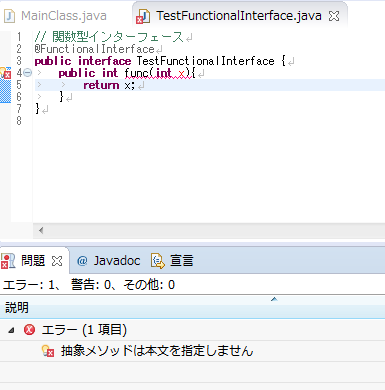Click line number 8 in the gutter
Image resolution: width=385 pixels, height=390 pixels.
(x=19, y=121)
